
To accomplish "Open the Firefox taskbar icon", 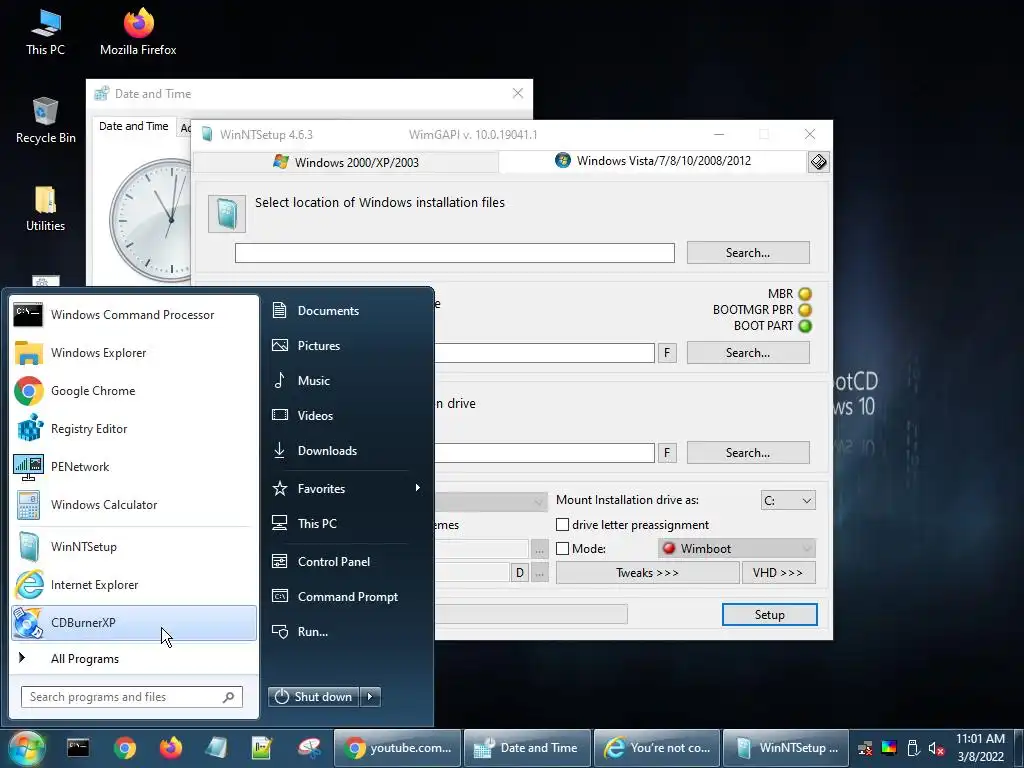I will click(171, 748).
